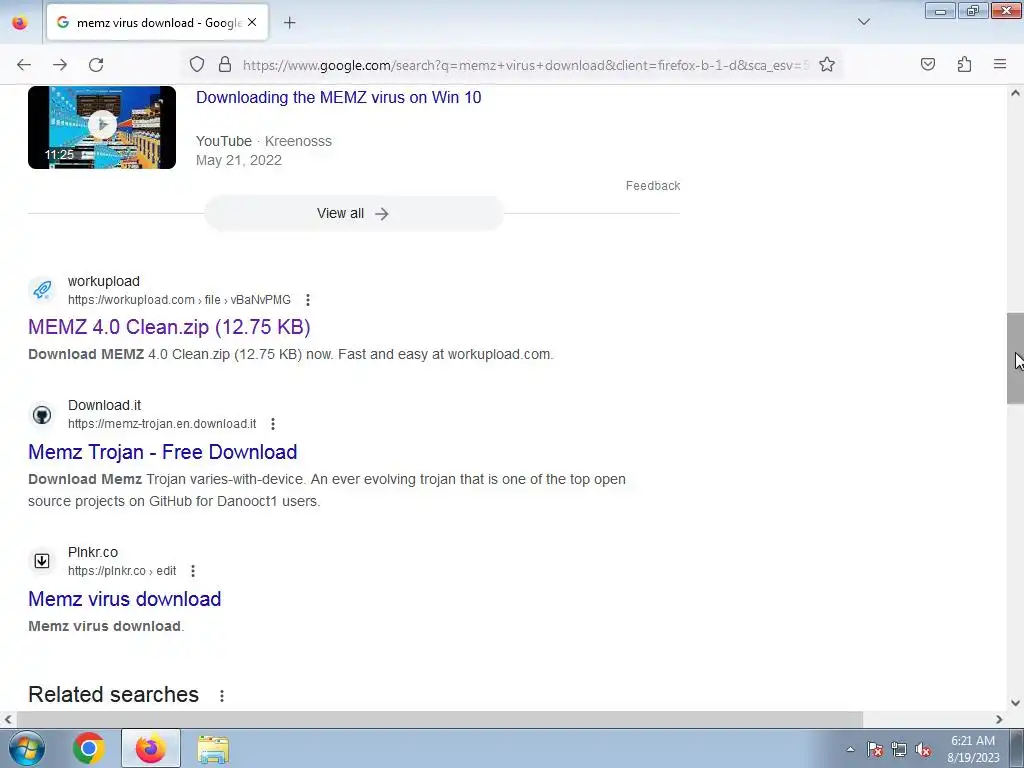This screenshot has width=1024, height=768.
Task: Open the Save to Pocket icon
Action: pos(928,65)
